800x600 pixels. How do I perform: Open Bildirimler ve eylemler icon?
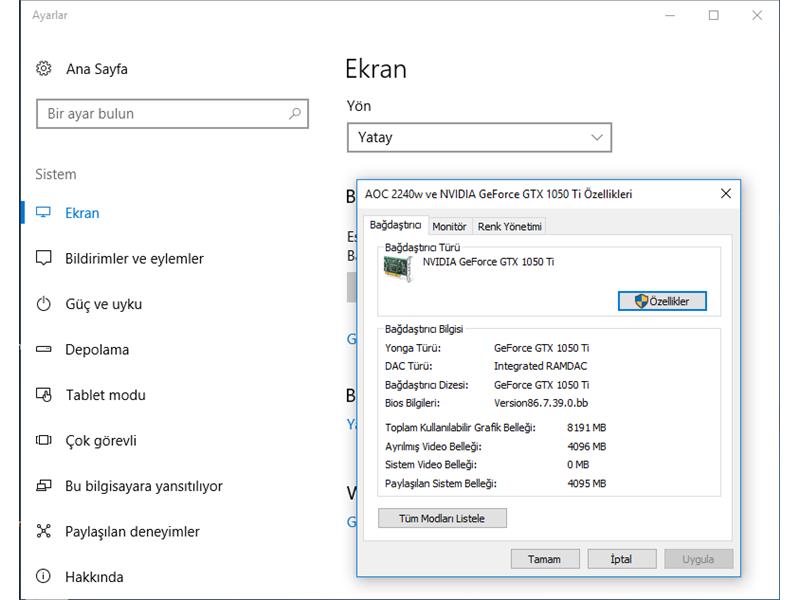point(43,258)
